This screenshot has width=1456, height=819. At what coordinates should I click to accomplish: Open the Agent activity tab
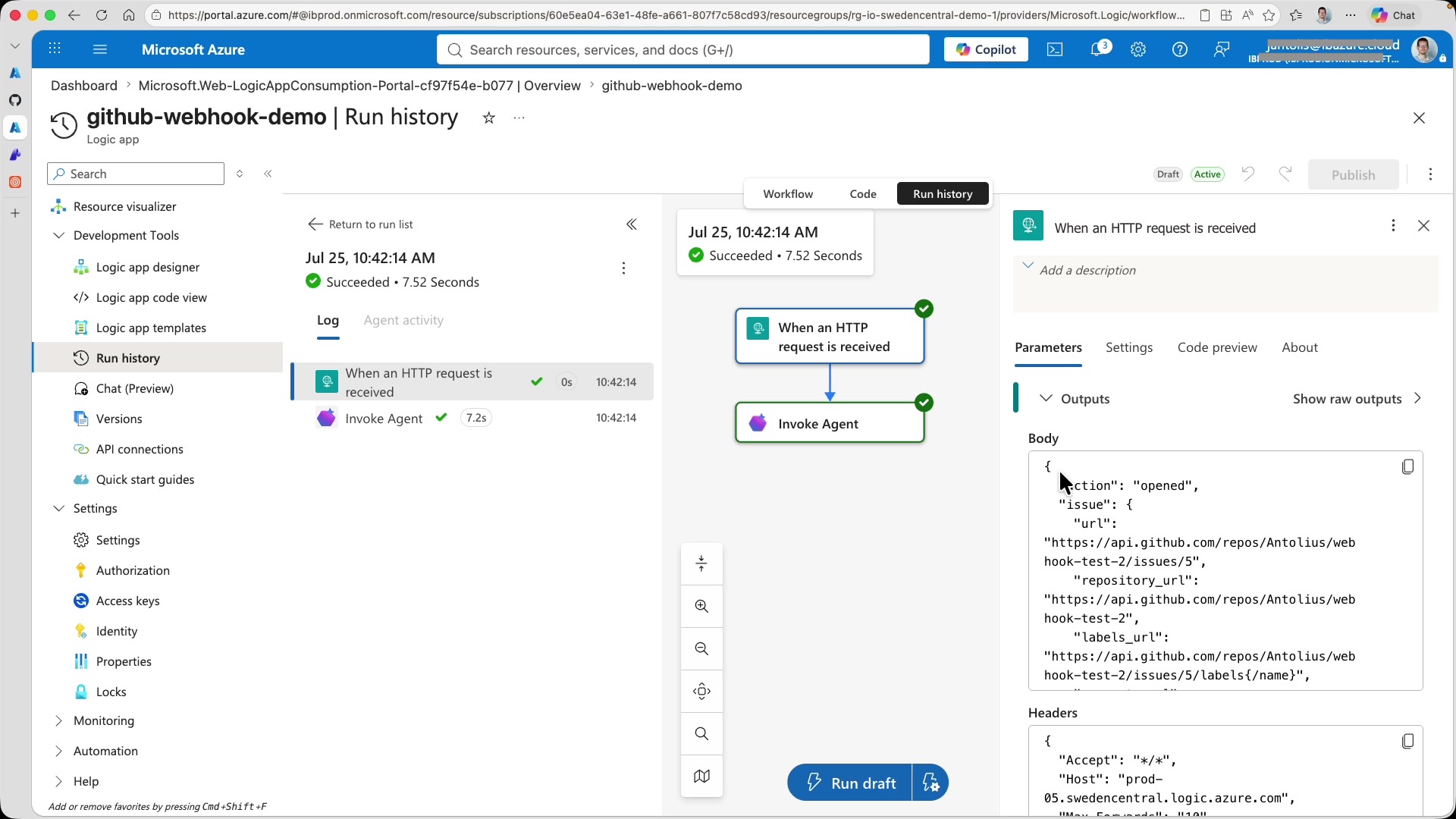coord(403,321)
